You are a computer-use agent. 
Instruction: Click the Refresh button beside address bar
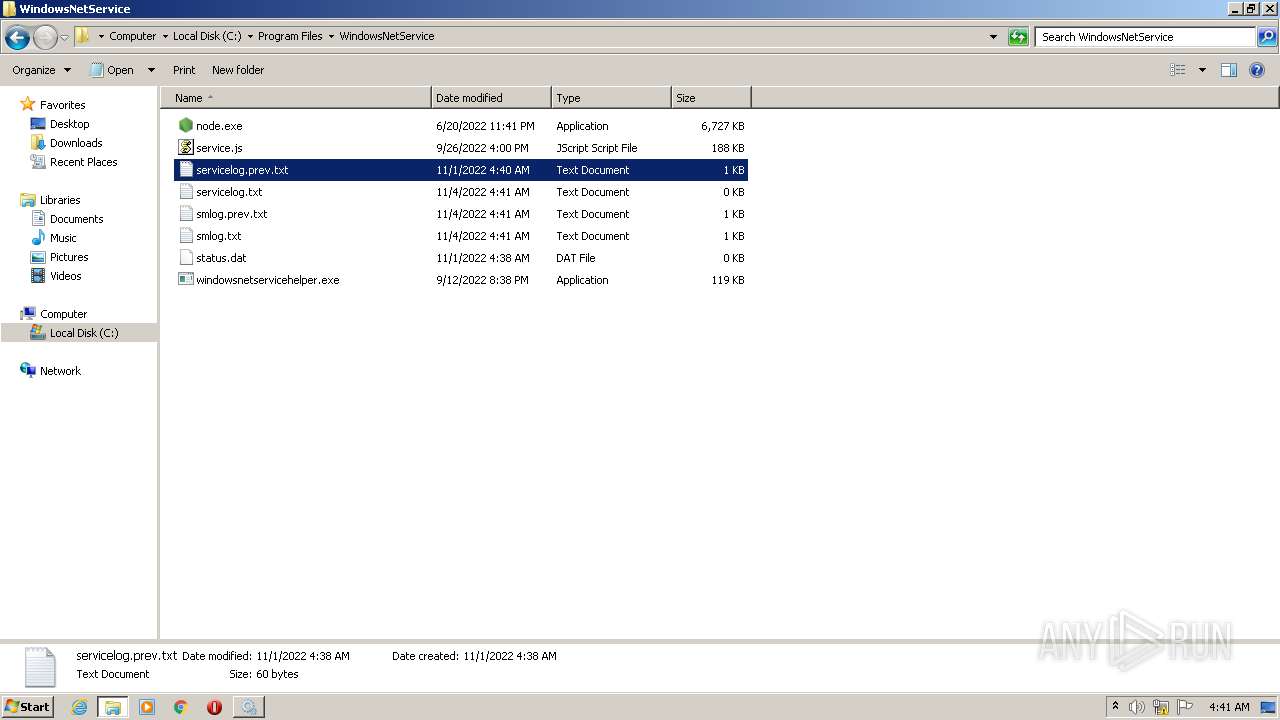(1018, 37)
